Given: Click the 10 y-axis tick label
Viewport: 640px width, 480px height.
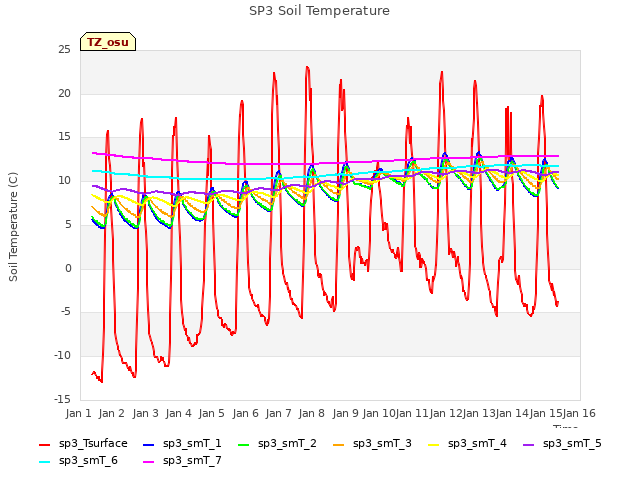Looking at the screenshot, I should pos(64,180).
